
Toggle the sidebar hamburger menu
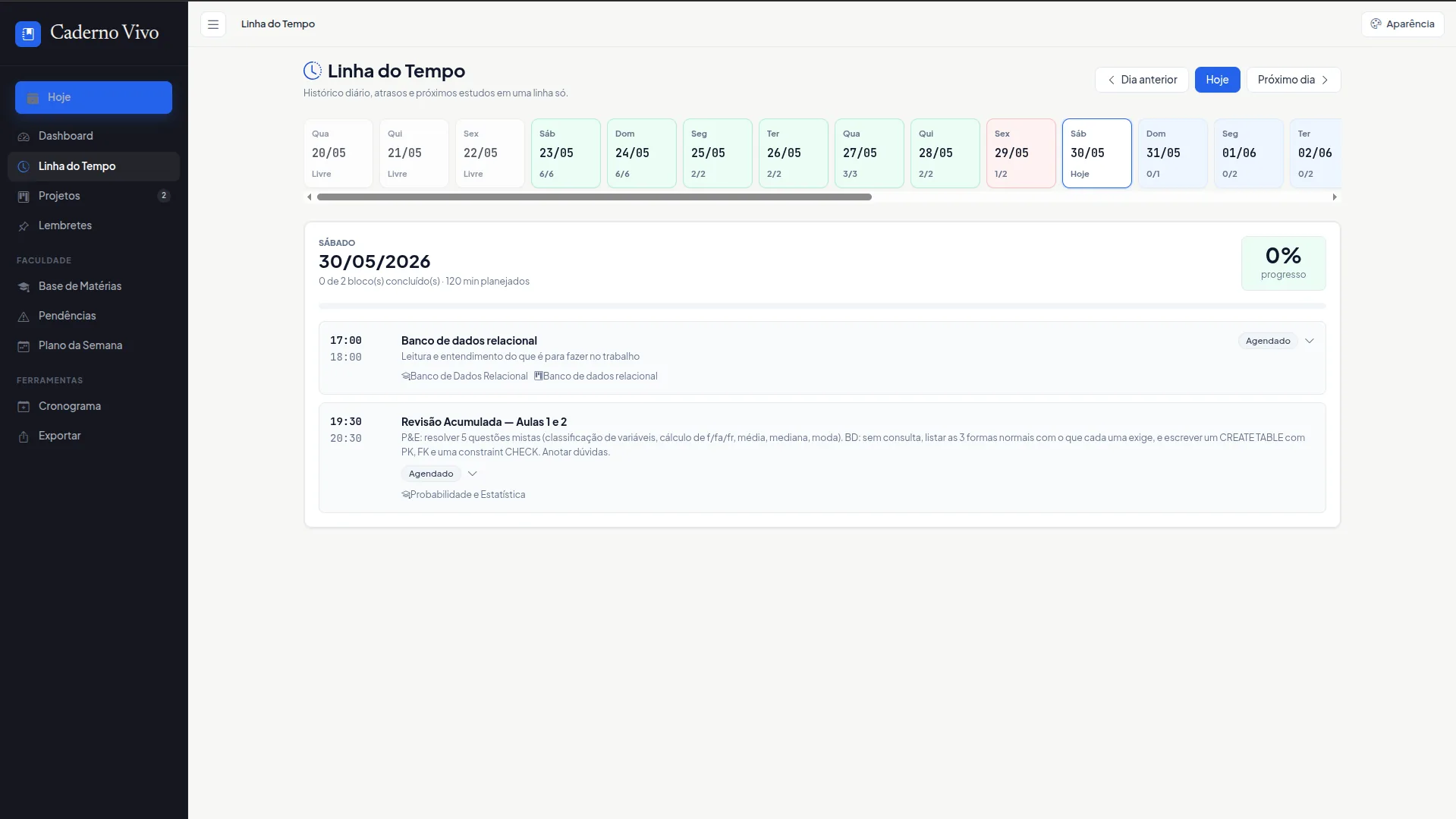point(213,24)
